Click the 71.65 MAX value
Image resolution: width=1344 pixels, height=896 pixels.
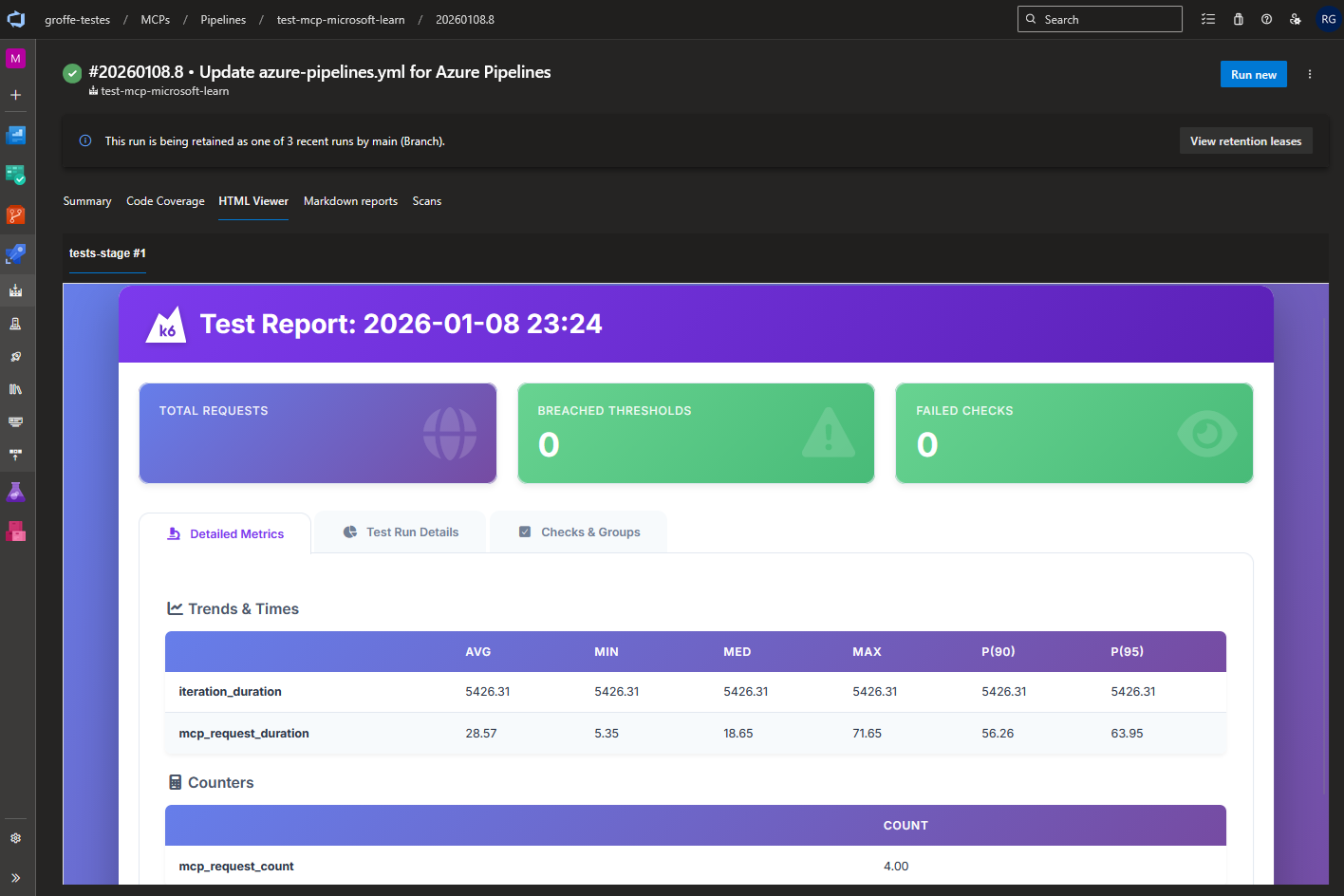pos(867,734)
